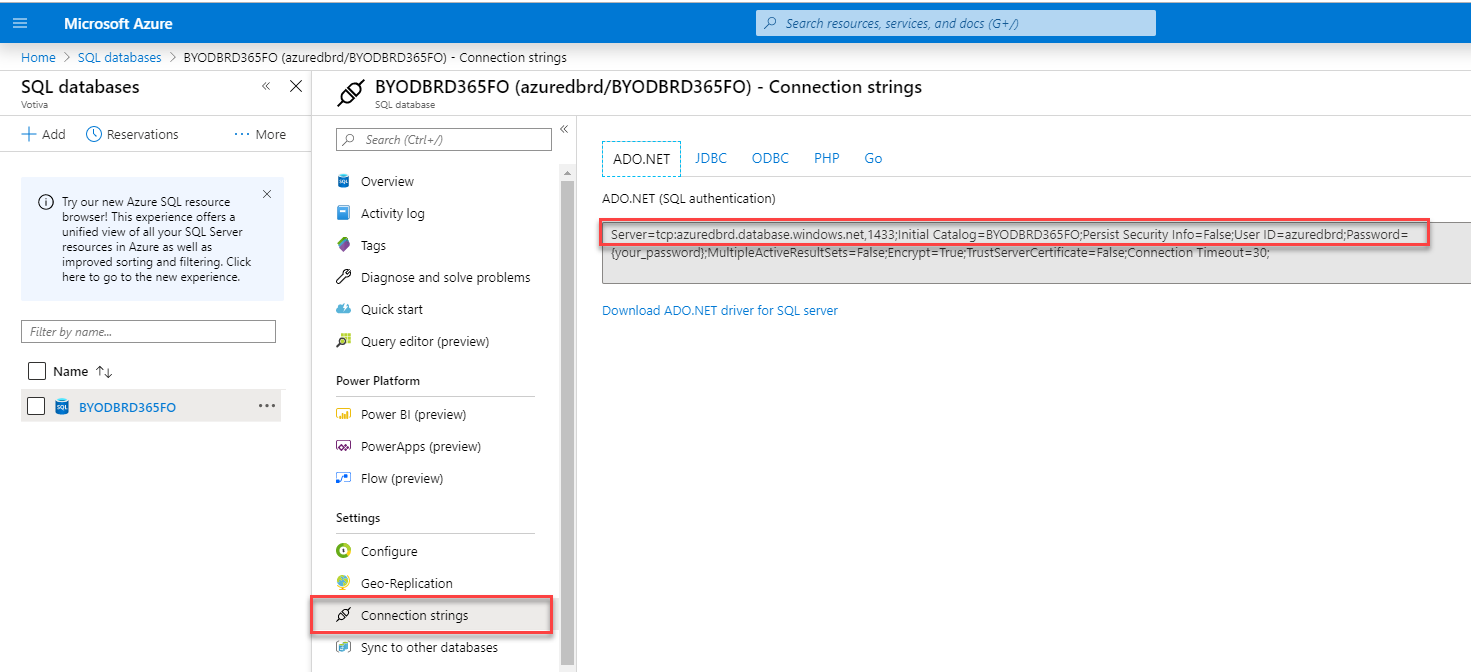Focus the Filter by name field
The image size is (1471, 672).
[x=148, y=331]
